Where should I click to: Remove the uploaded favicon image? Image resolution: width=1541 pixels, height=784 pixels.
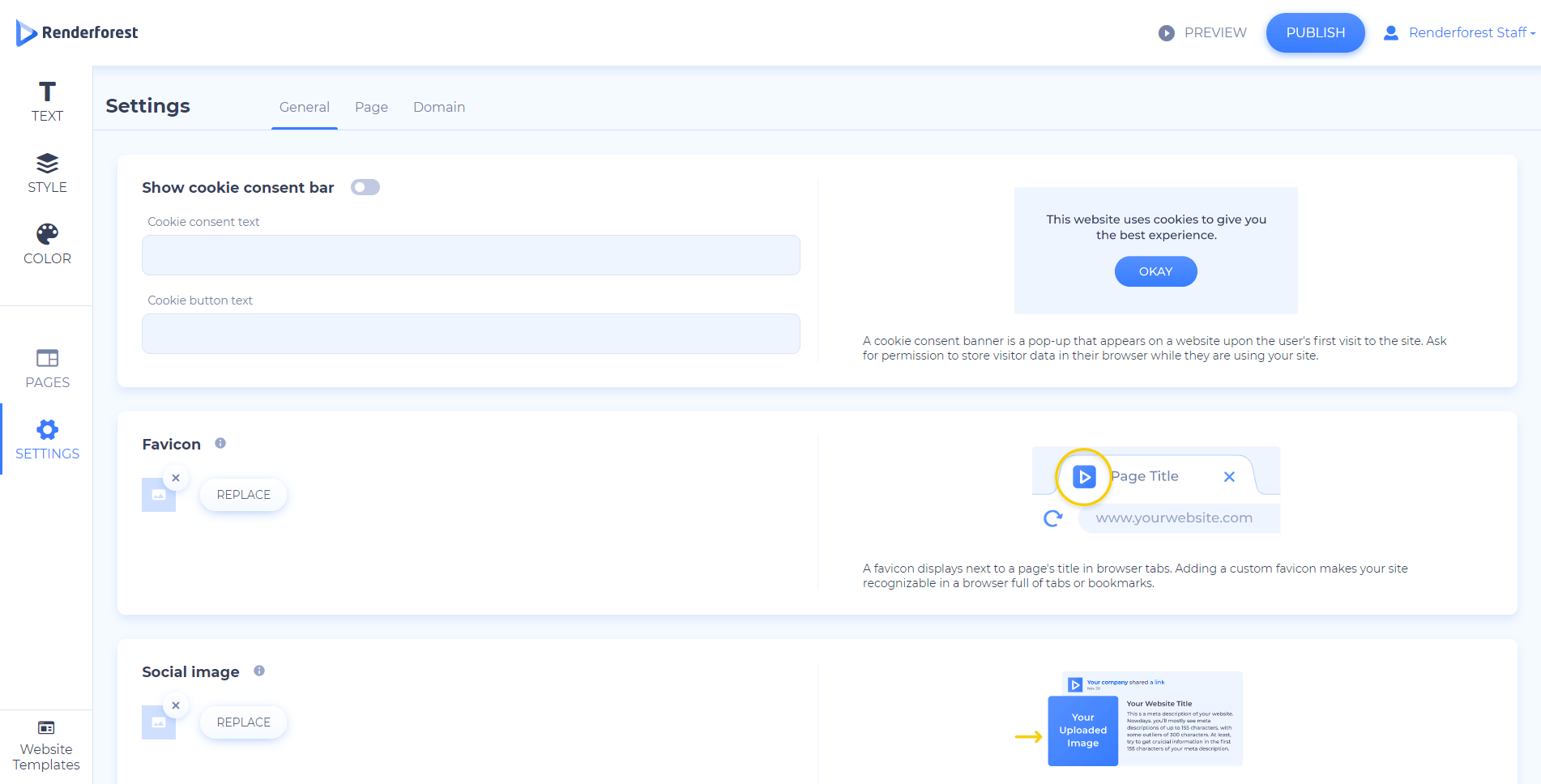[176, 478]
